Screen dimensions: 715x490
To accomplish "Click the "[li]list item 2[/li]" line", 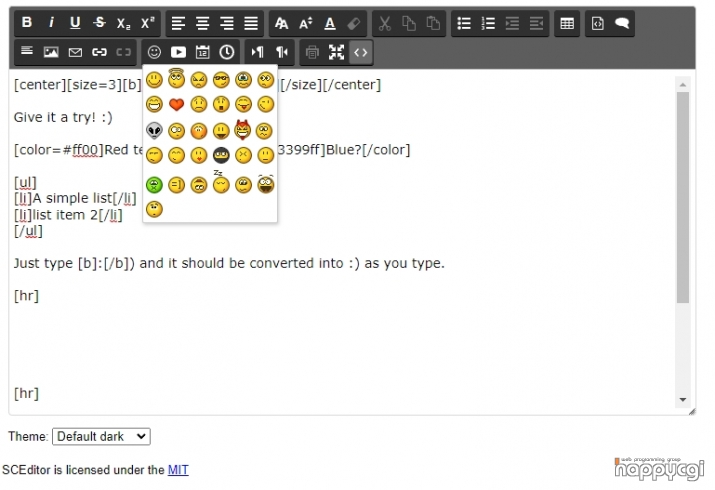I will point(68,215).
